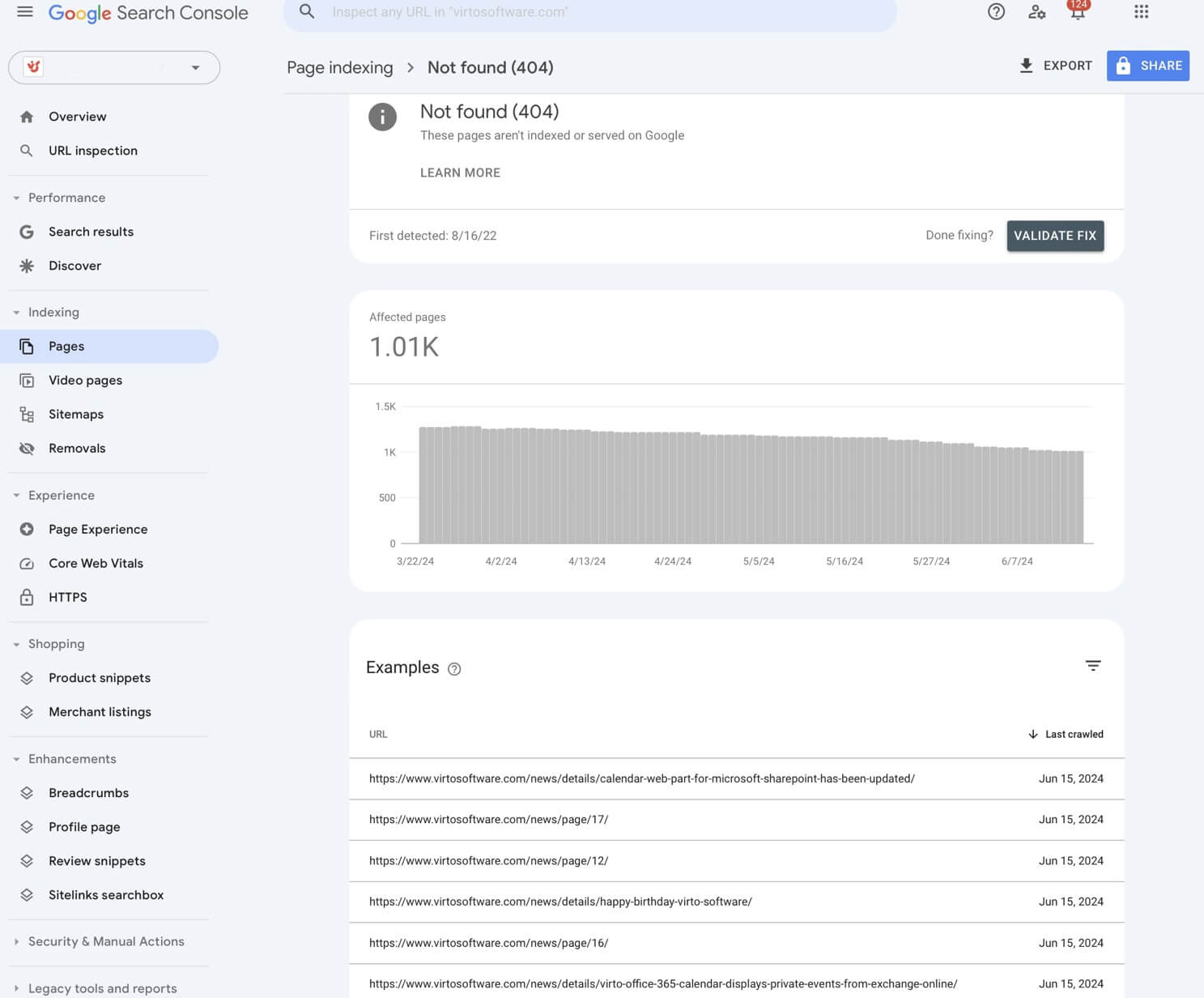The image size is (1204, 998).
Task: Navigate back to Page indexing breadcrumb
Action: click(x=339, y=67)
